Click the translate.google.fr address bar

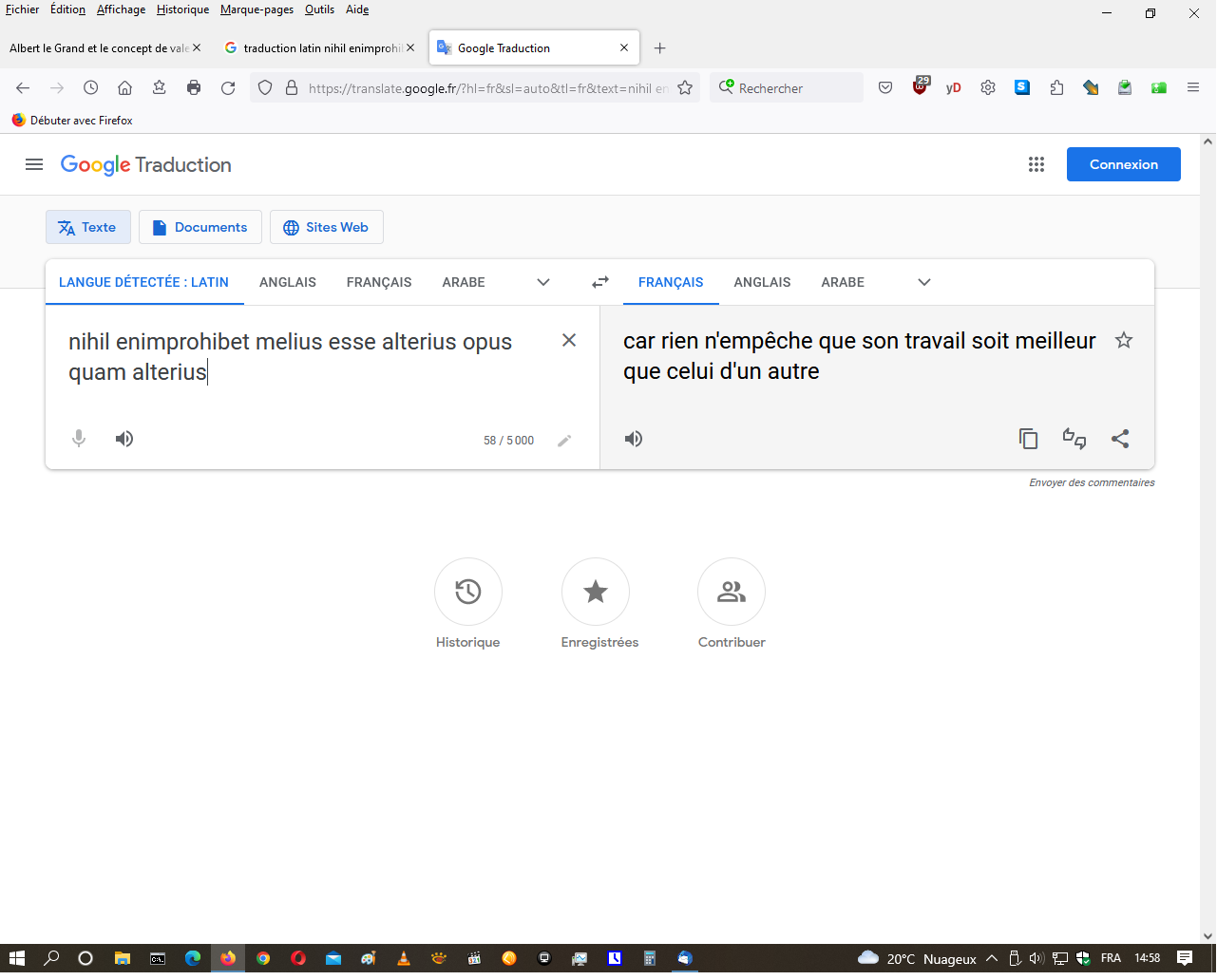(x=487, y=88)
